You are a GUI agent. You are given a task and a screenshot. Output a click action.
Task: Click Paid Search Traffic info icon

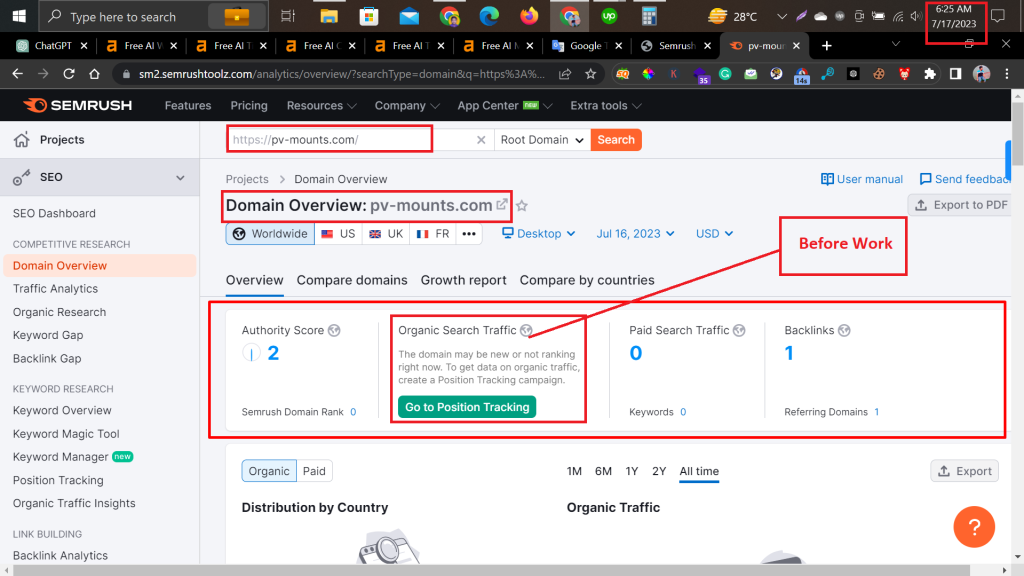coord(739,330)
